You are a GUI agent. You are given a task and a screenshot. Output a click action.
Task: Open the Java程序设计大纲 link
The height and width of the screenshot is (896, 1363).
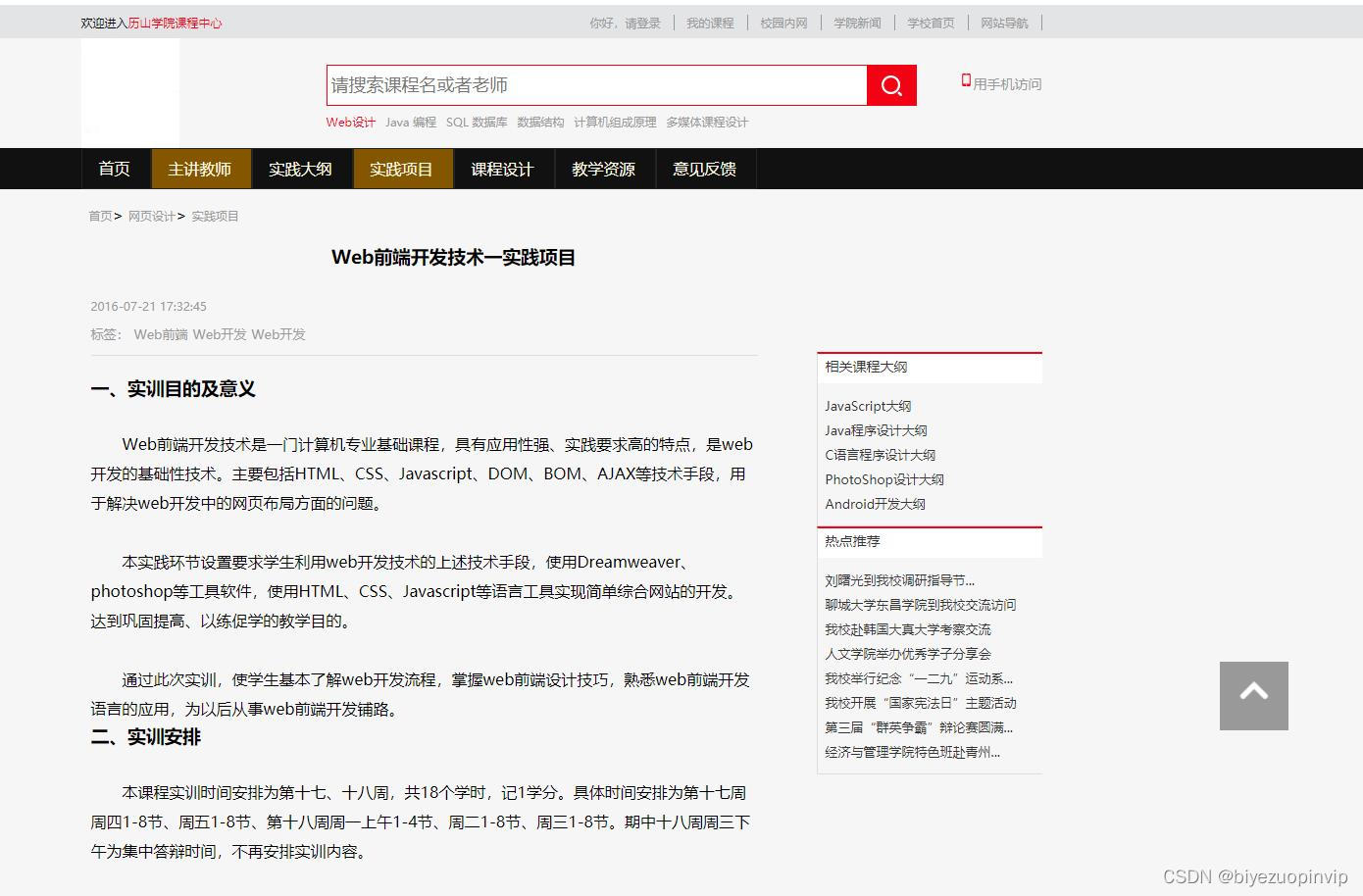(876, 430)
